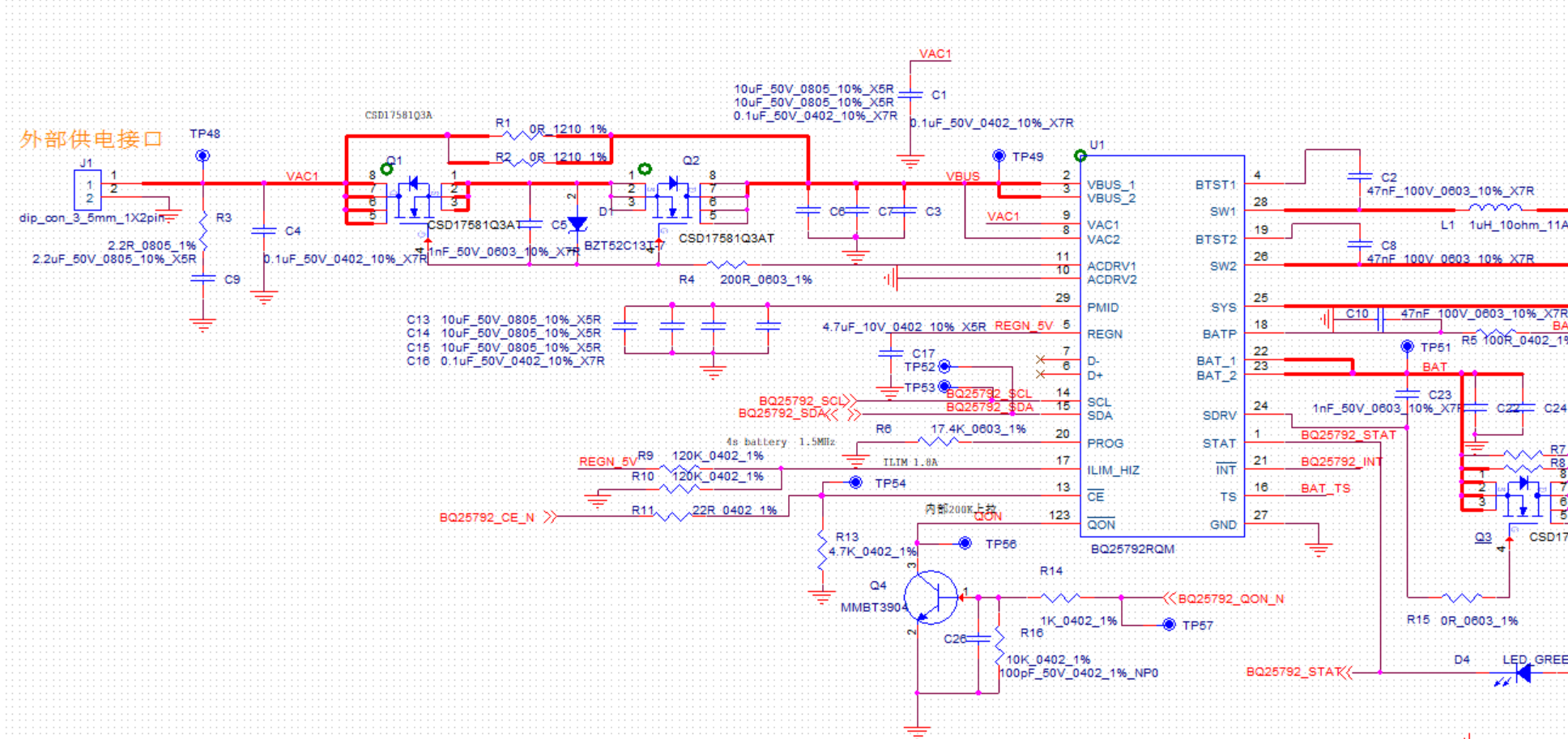1568x739 pixels.
Task: Select the R13 resistor symbol
Action: click(x=822, y=551)
